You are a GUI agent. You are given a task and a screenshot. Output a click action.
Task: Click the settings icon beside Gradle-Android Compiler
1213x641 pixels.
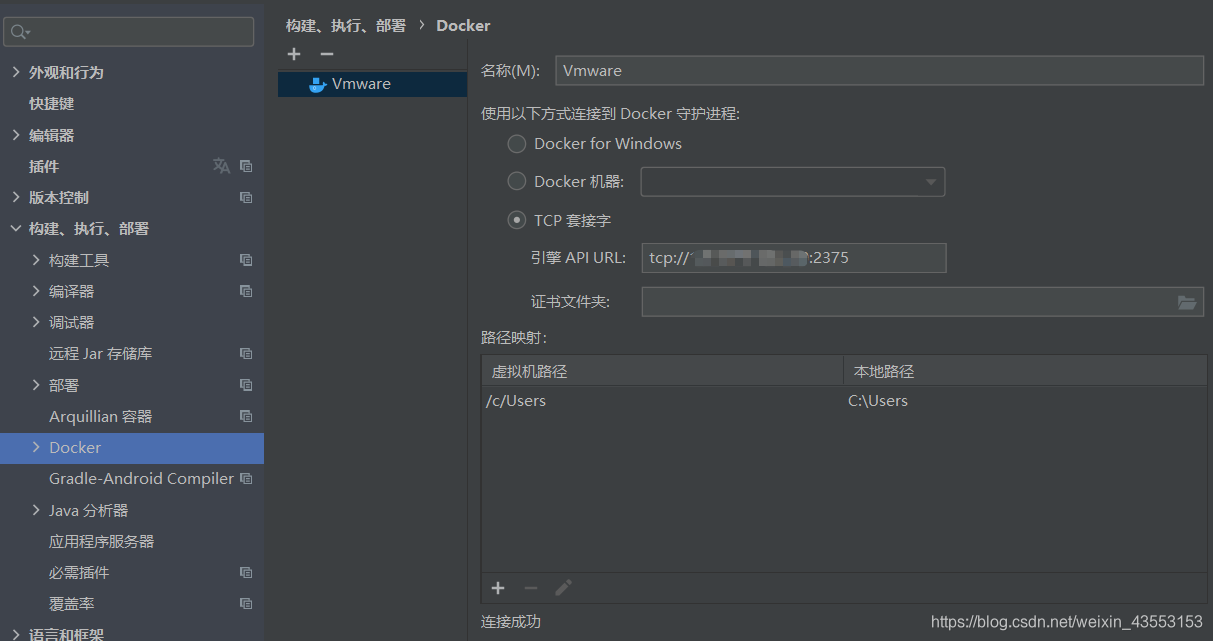[246, 478]
